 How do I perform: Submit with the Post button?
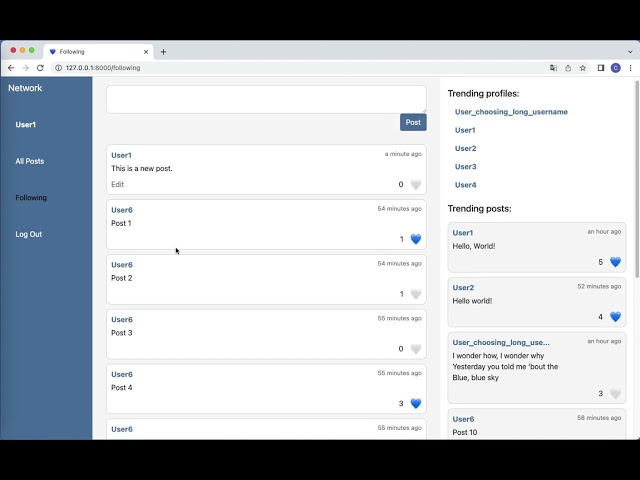point(413,122)
